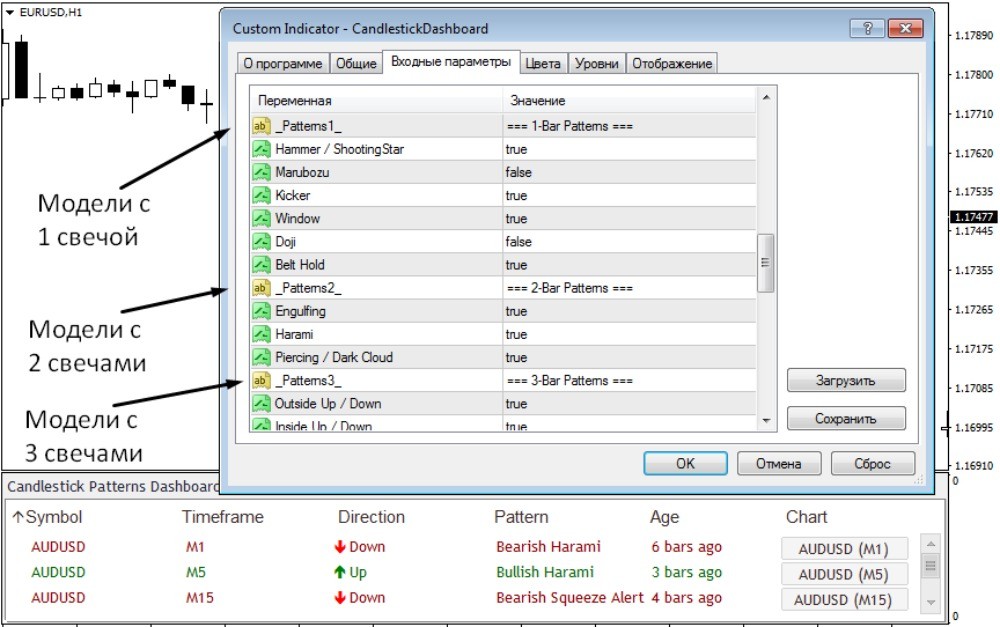
Task: Click the dashboard list scroll up arrow
Action: coord(930,544)
